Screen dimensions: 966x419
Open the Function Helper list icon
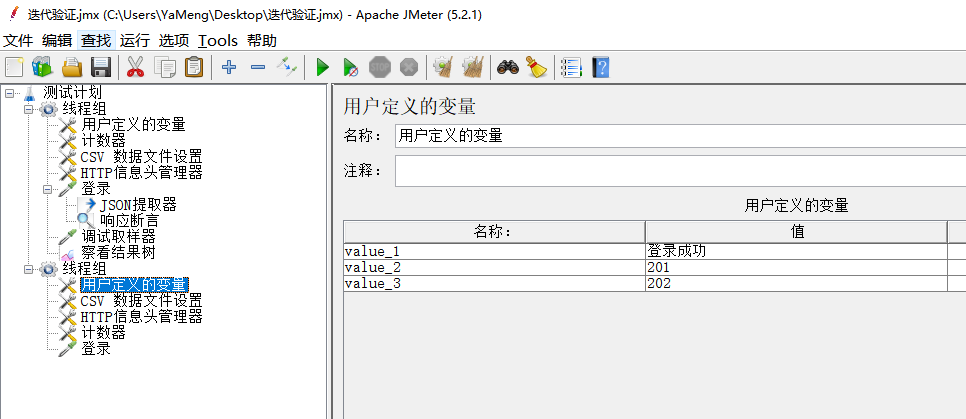[571, 67]
